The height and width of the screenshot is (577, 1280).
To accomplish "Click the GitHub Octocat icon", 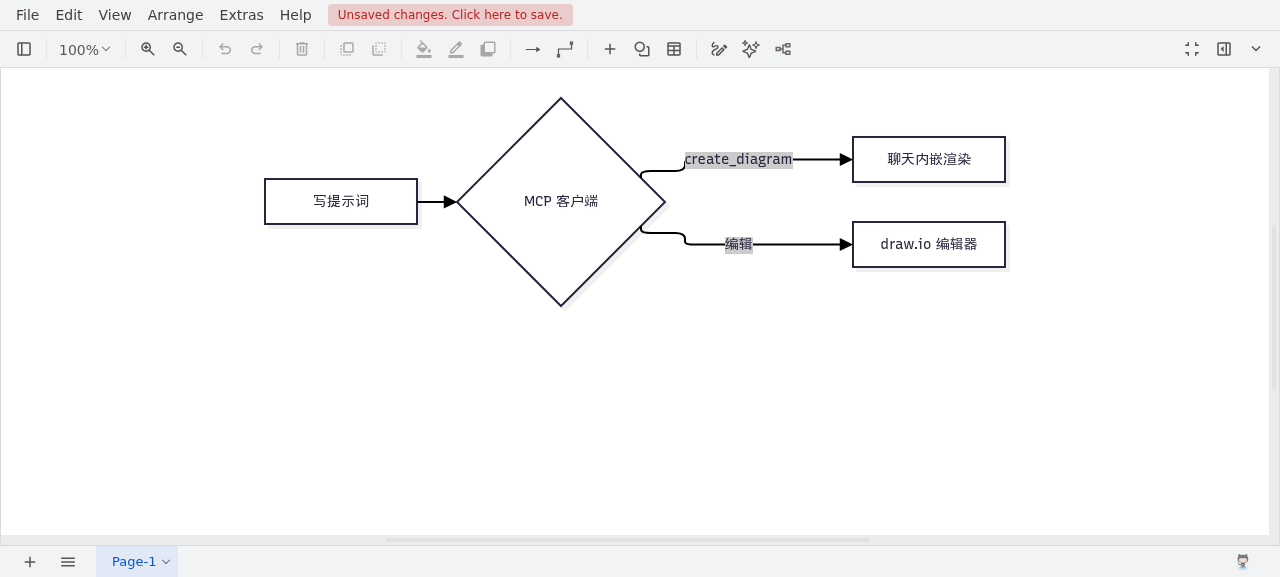I will [1243, 562].
